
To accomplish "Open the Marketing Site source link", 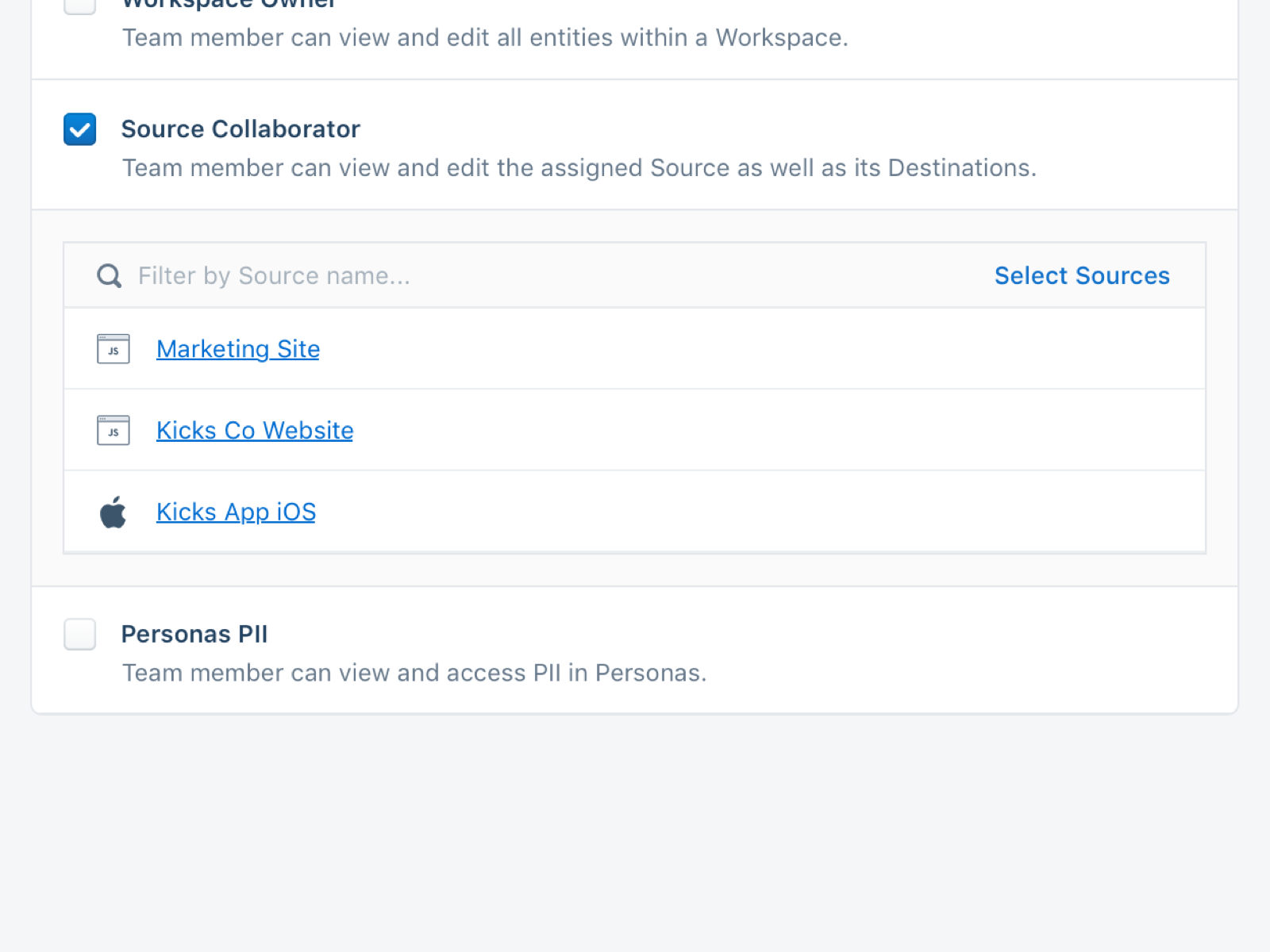I will click(x=238, y=349).
